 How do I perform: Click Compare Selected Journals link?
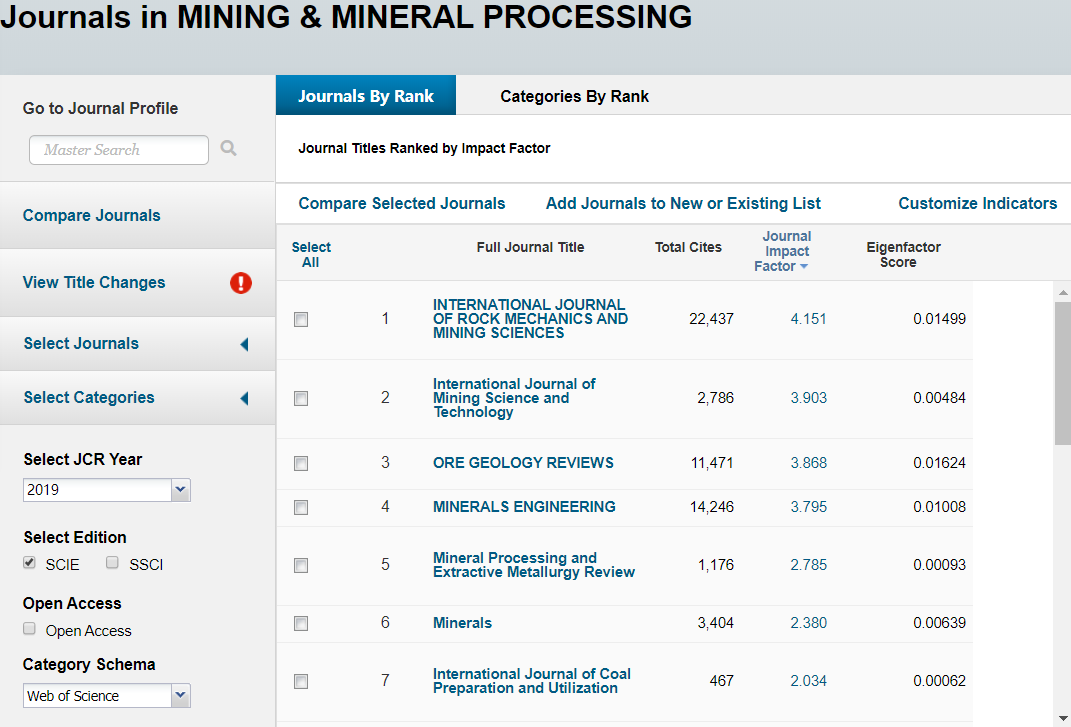pos(402,204)
